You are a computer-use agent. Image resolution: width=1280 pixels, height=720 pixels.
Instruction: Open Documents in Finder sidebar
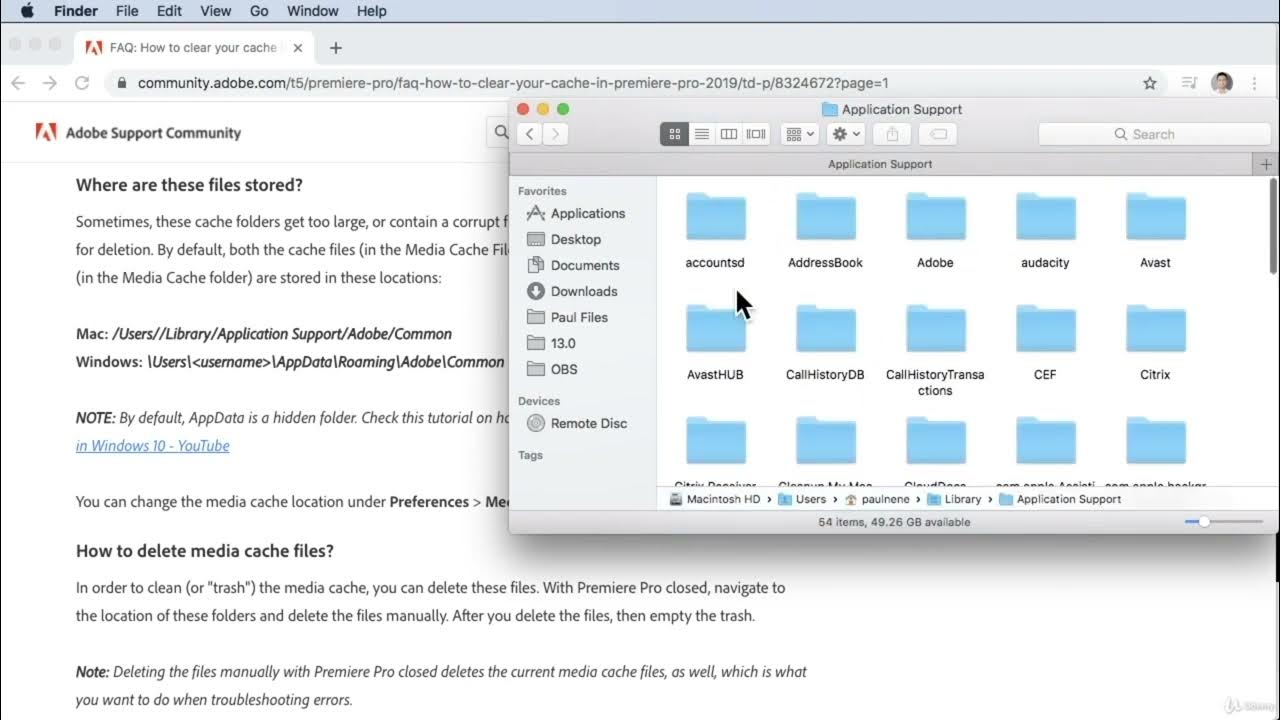click(573, 265)
